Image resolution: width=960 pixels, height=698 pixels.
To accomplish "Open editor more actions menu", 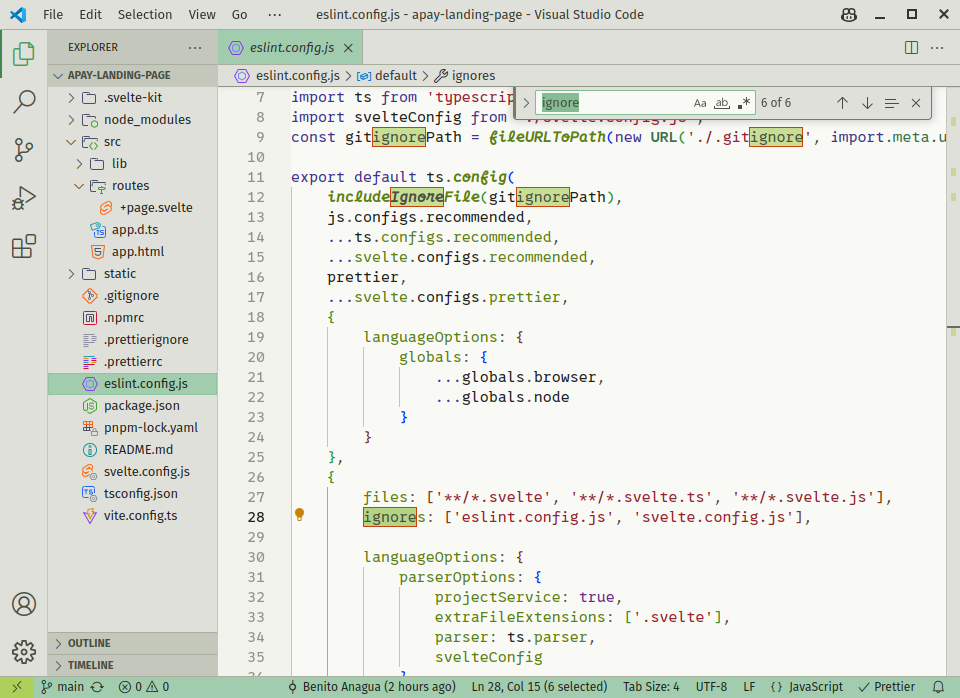I will pos(937,48).
